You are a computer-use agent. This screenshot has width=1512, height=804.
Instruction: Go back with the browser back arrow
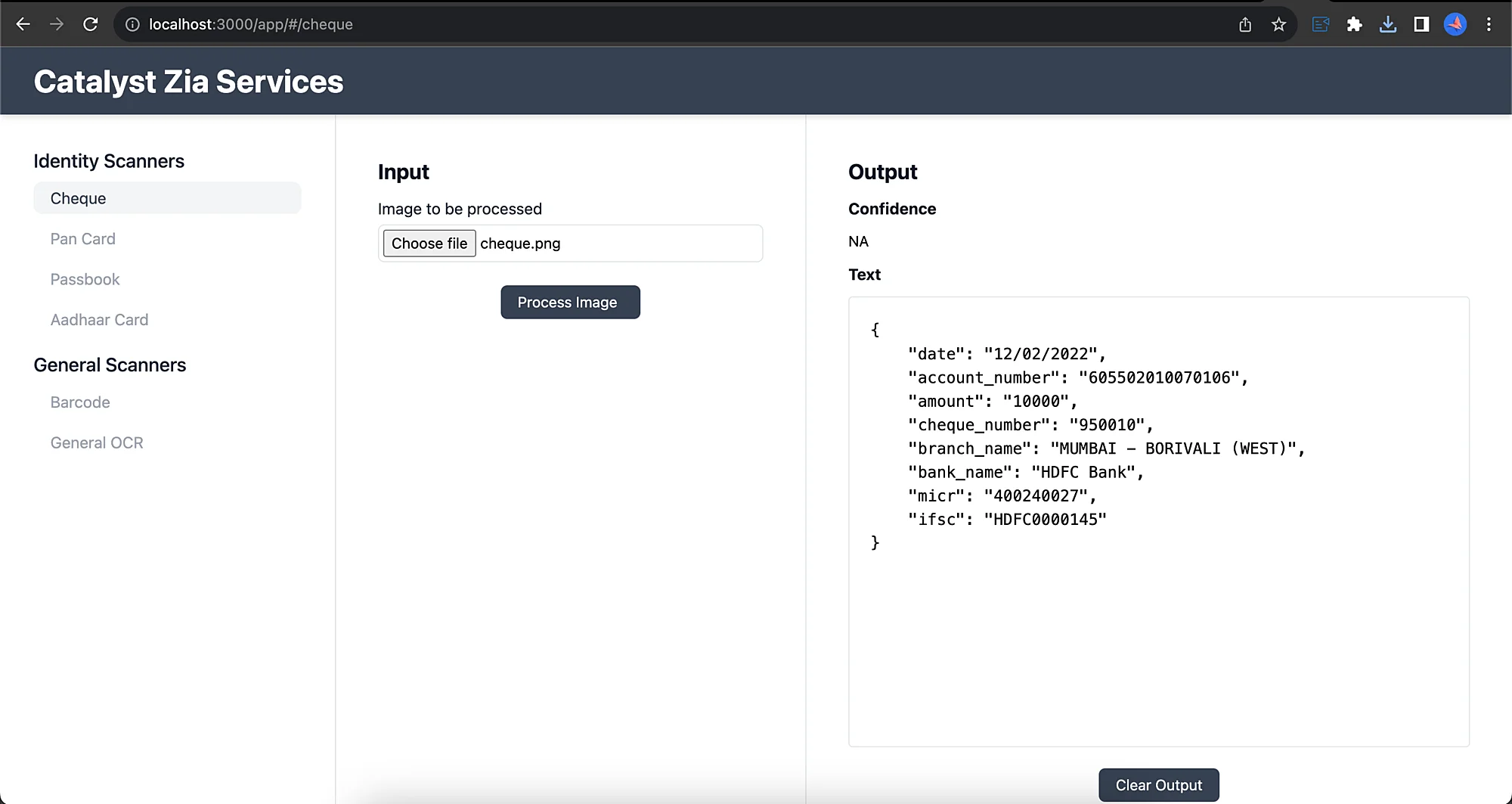[x=23, y=24]
